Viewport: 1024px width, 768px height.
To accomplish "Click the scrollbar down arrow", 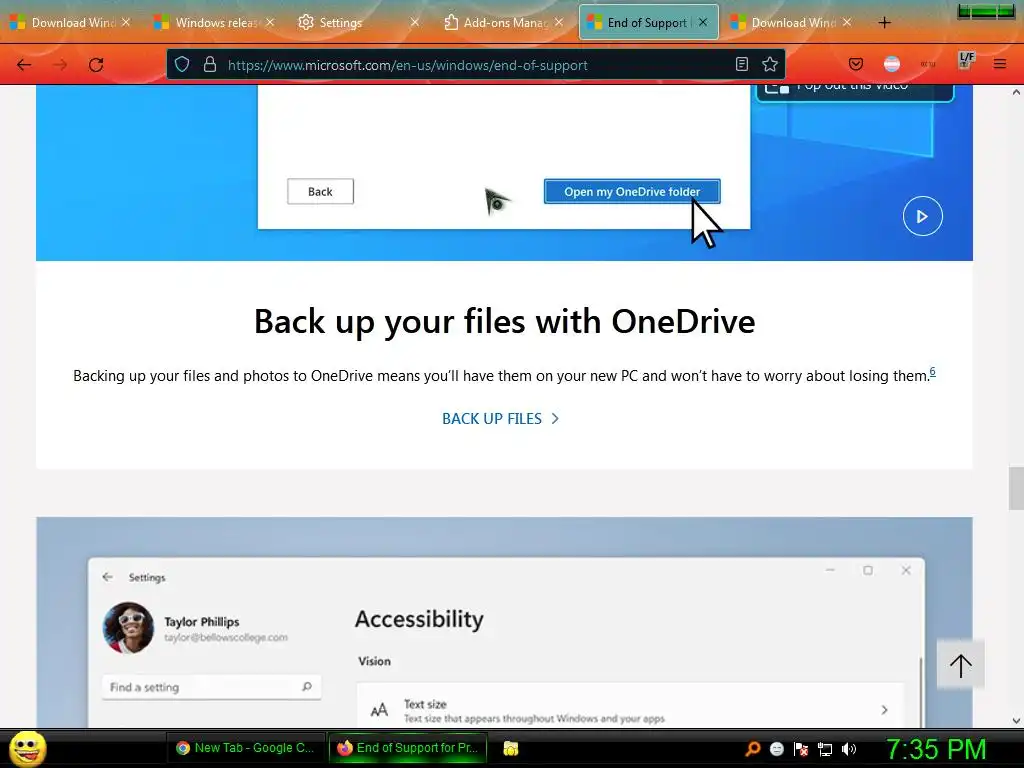I will (1016, 720).
